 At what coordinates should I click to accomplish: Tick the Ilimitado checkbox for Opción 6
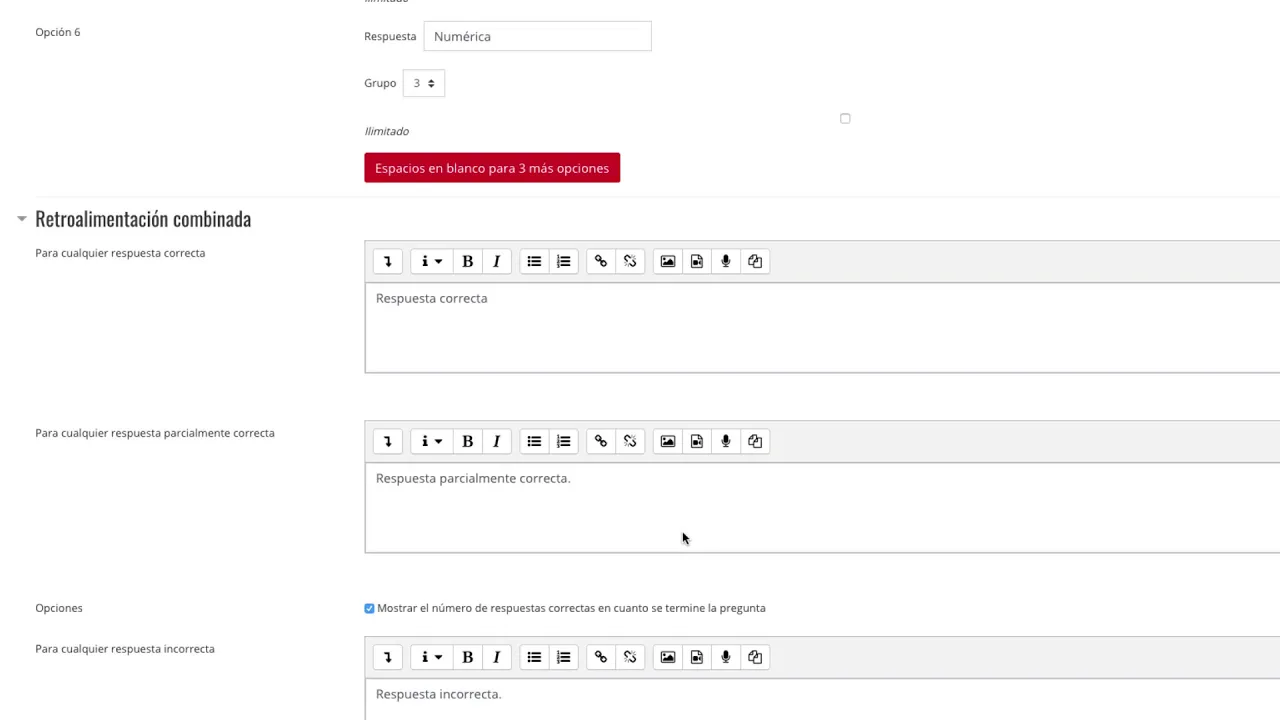(x=845, y=118)
